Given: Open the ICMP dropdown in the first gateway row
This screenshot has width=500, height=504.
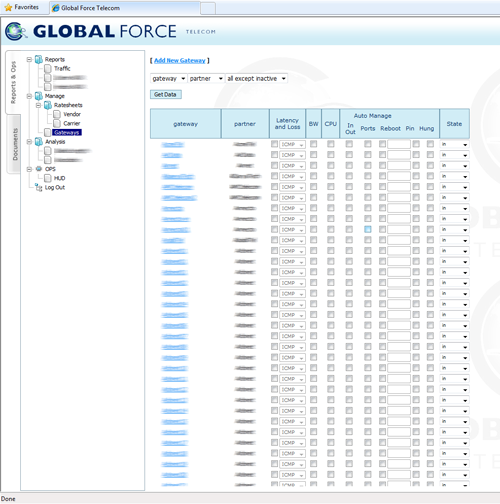Looking at the screenshot, I should pos(292,144).
